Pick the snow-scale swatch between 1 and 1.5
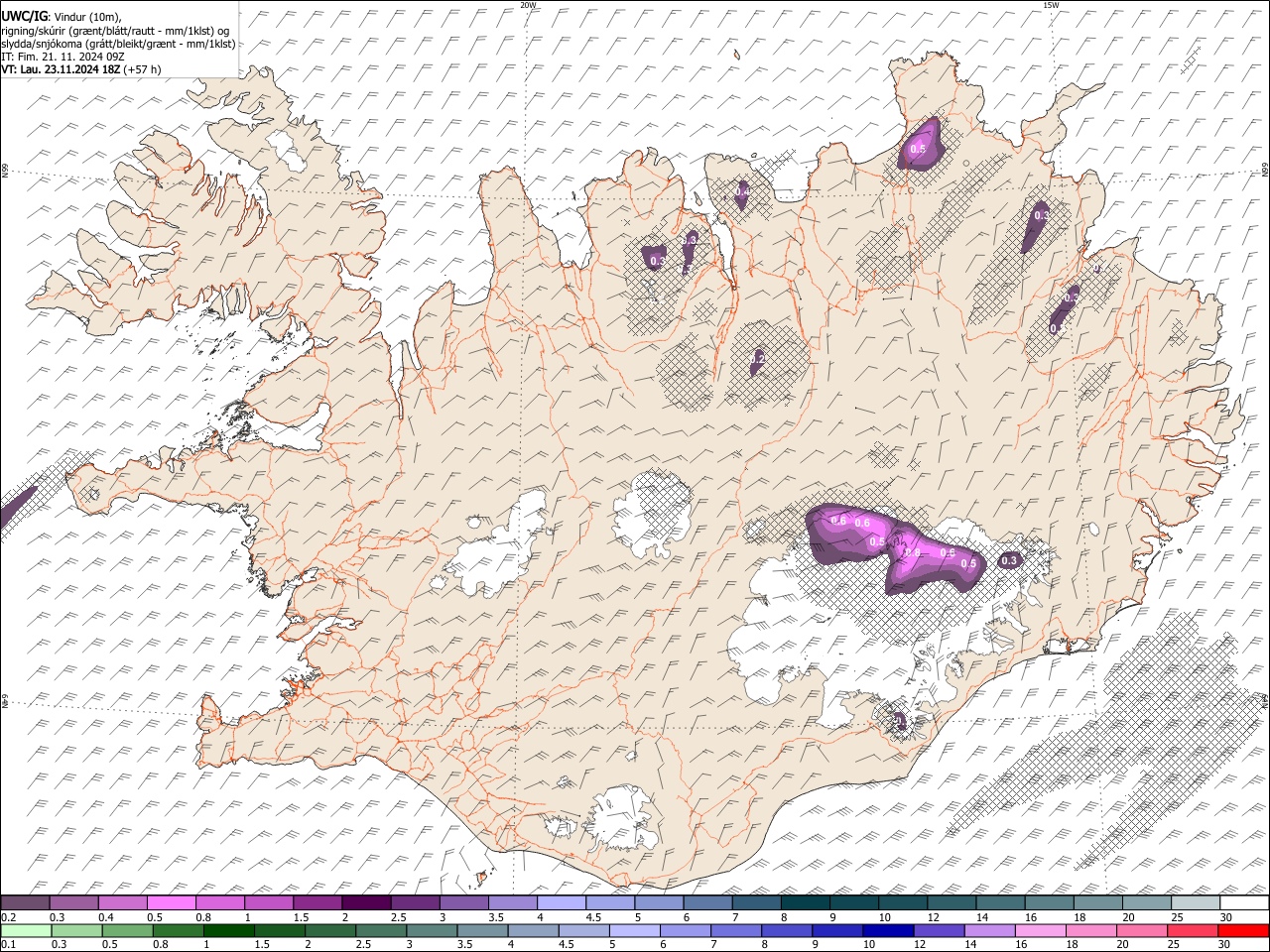The image size is (1270, 952). [269, 902]
